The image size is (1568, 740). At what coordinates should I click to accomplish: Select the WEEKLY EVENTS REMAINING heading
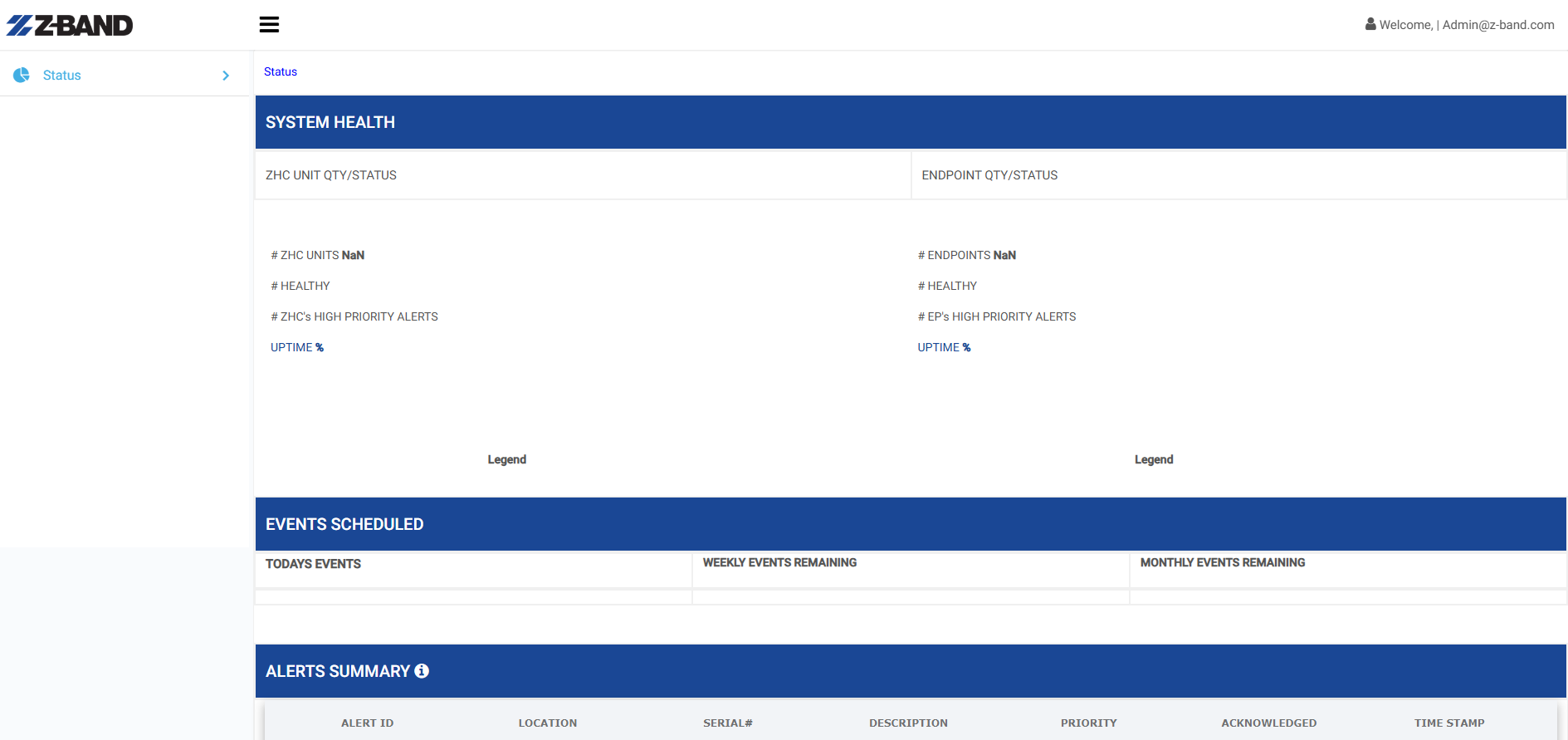[x=779, y=563]
